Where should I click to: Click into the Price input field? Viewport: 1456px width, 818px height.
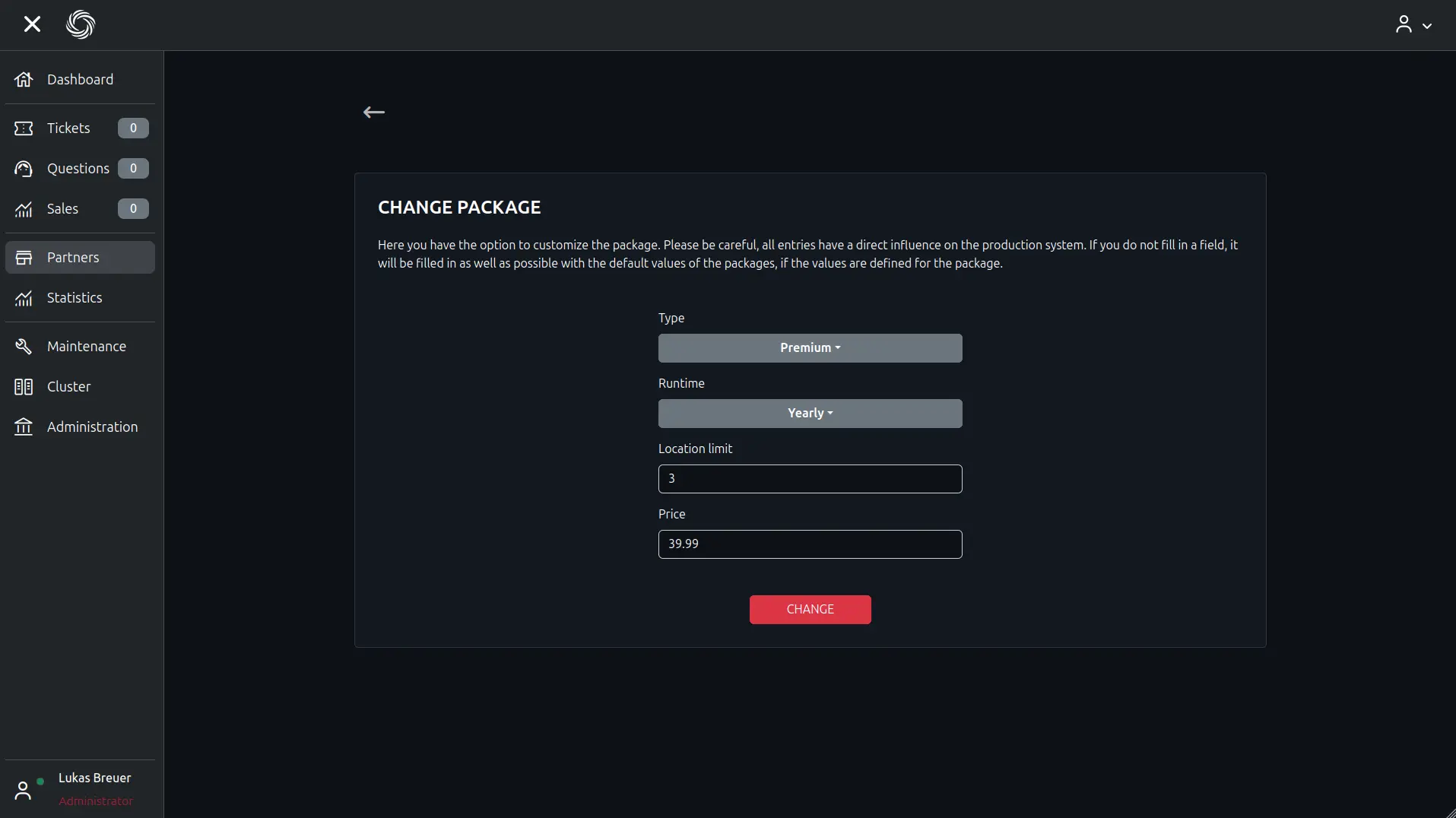[810, 544]
